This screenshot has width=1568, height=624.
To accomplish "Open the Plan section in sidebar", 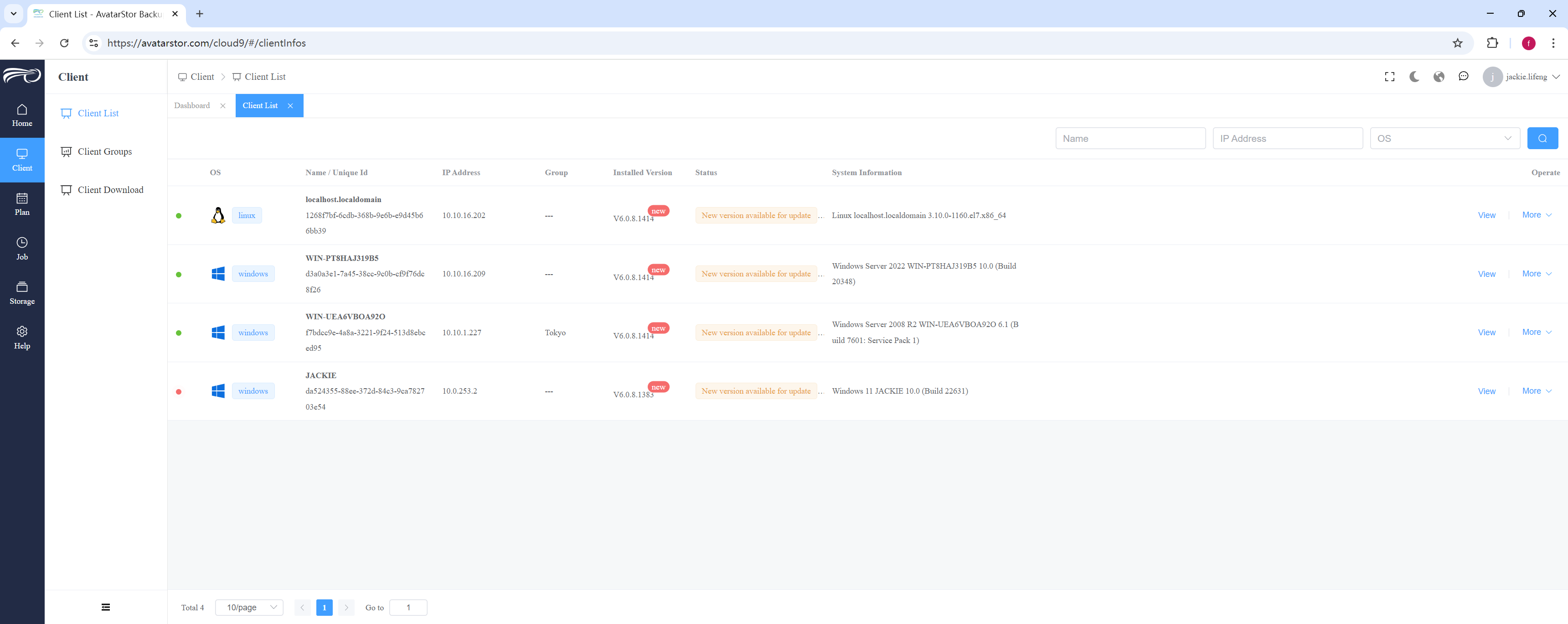I will click(22, 204).
